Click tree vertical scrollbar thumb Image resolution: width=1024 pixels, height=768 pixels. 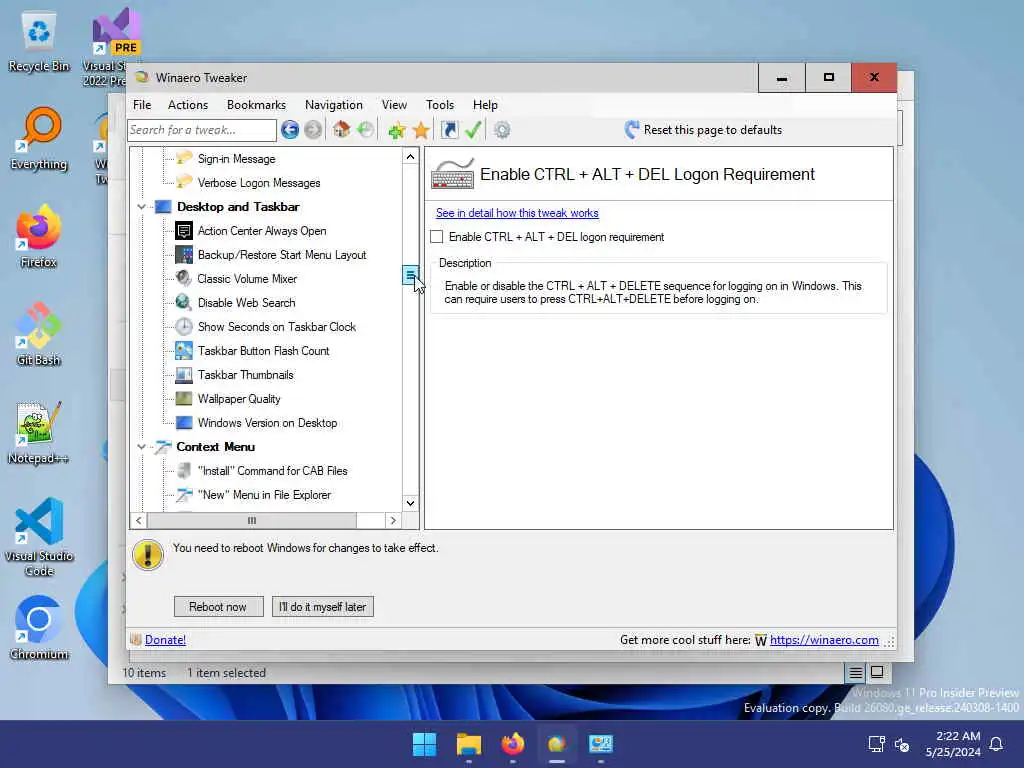click(x=410, y=276)
